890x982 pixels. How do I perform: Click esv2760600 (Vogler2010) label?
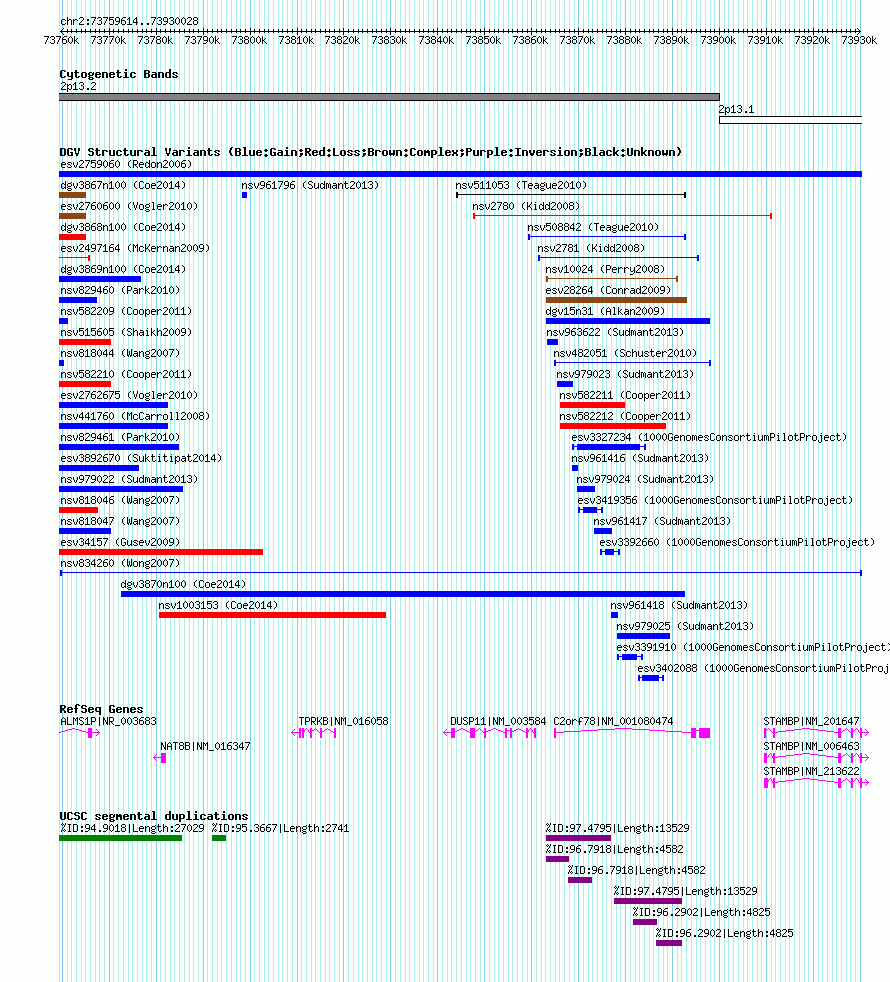point(129,206)
